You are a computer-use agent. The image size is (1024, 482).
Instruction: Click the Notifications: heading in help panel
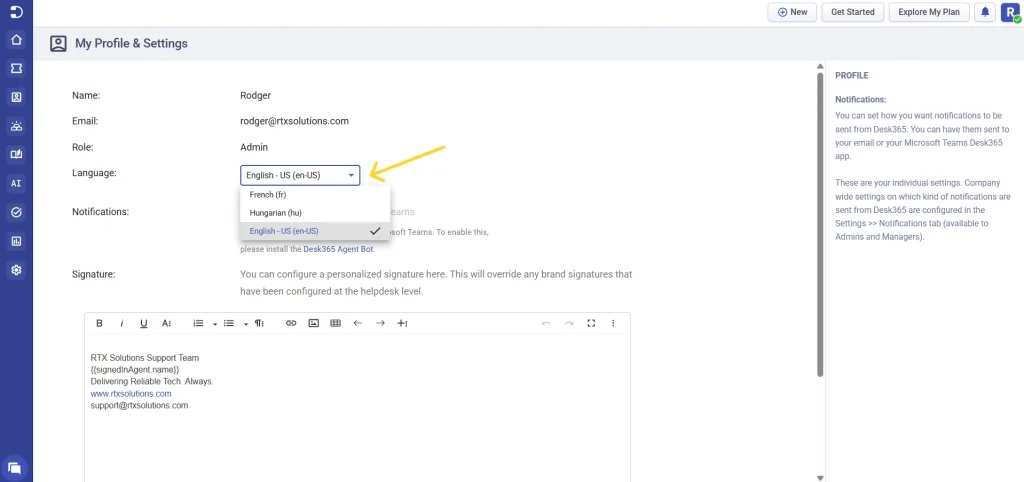pyautogui.click(x=861, y=100)
